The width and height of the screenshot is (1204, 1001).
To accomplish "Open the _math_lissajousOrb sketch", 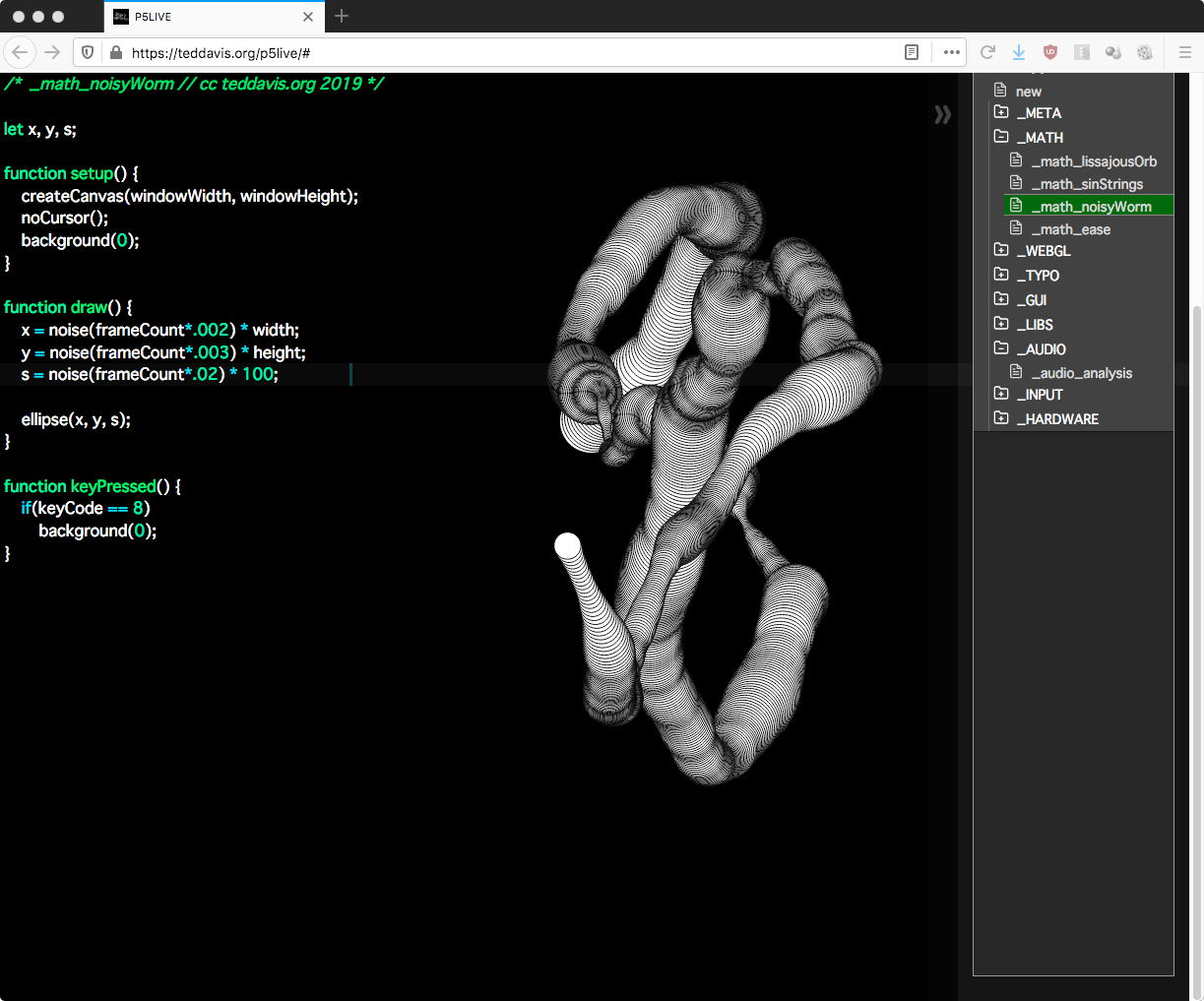I will (1093, 161).
